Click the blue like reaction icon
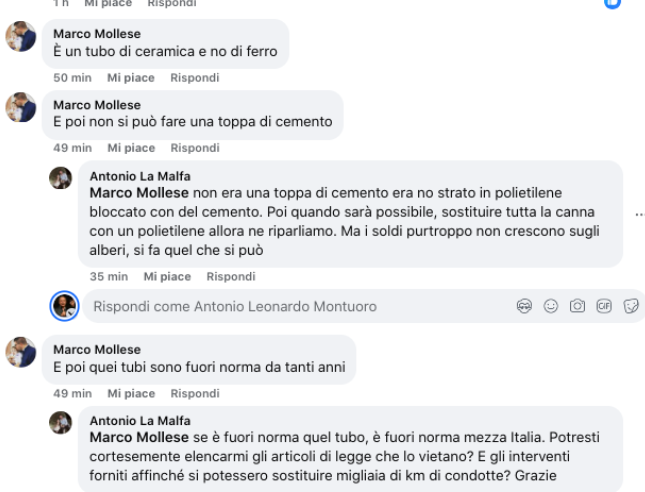Screen dimensions: 645x492 click(612, 2)
